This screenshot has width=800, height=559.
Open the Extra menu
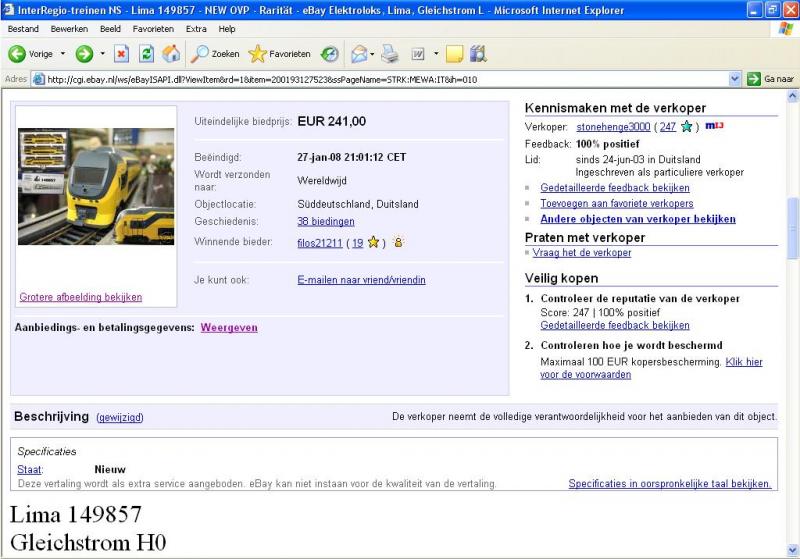pos(196,29)
